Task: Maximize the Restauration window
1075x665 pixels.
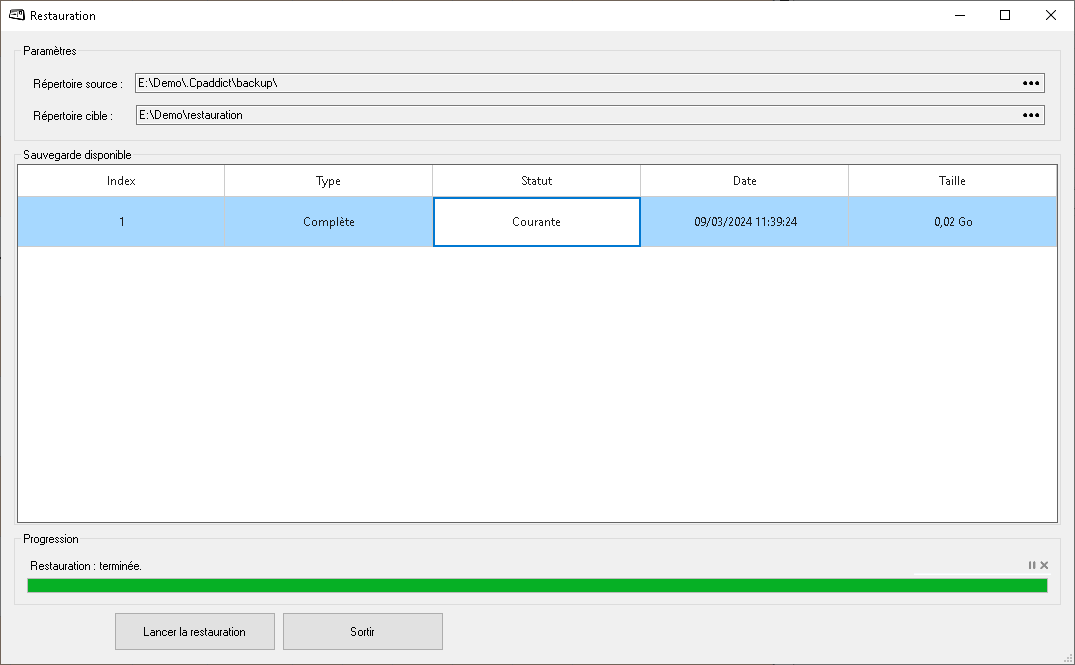Action: click(1005, 15)
